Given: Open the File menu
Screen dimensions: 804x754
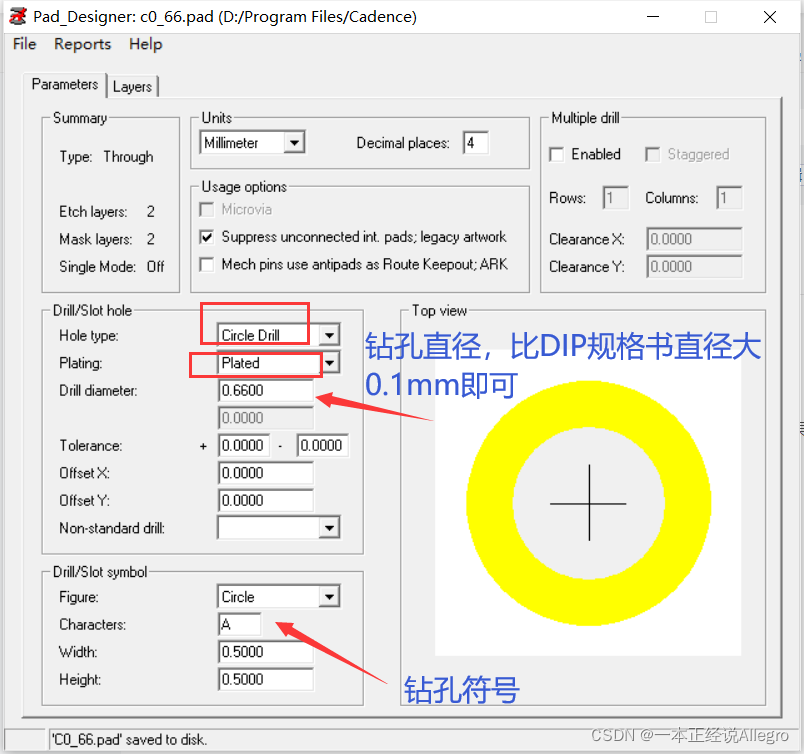Looking at the screenshot, I should click(23, 44).
